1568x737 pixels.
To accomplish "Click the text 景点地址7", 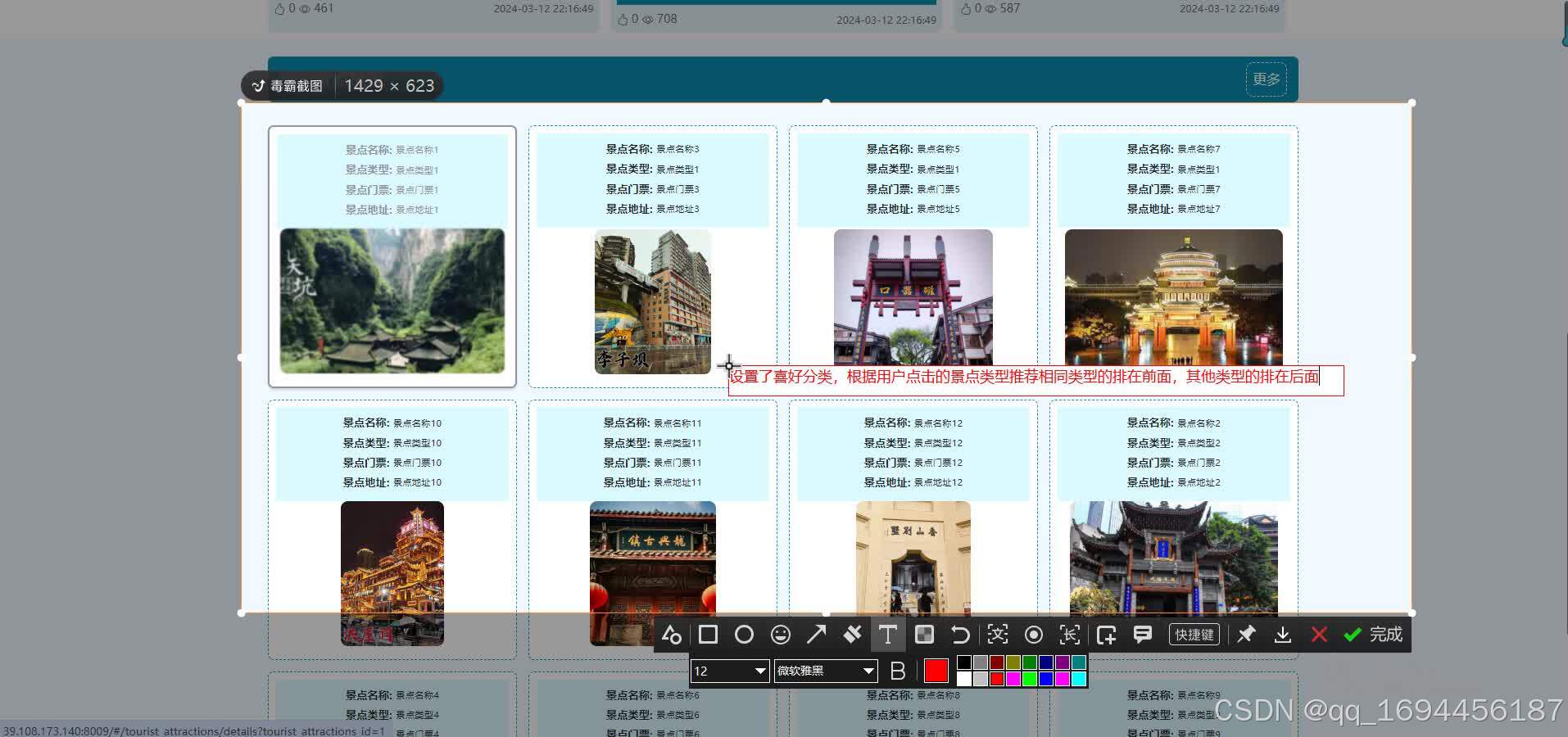I will pyautogui.click(x=1199, y=209).
